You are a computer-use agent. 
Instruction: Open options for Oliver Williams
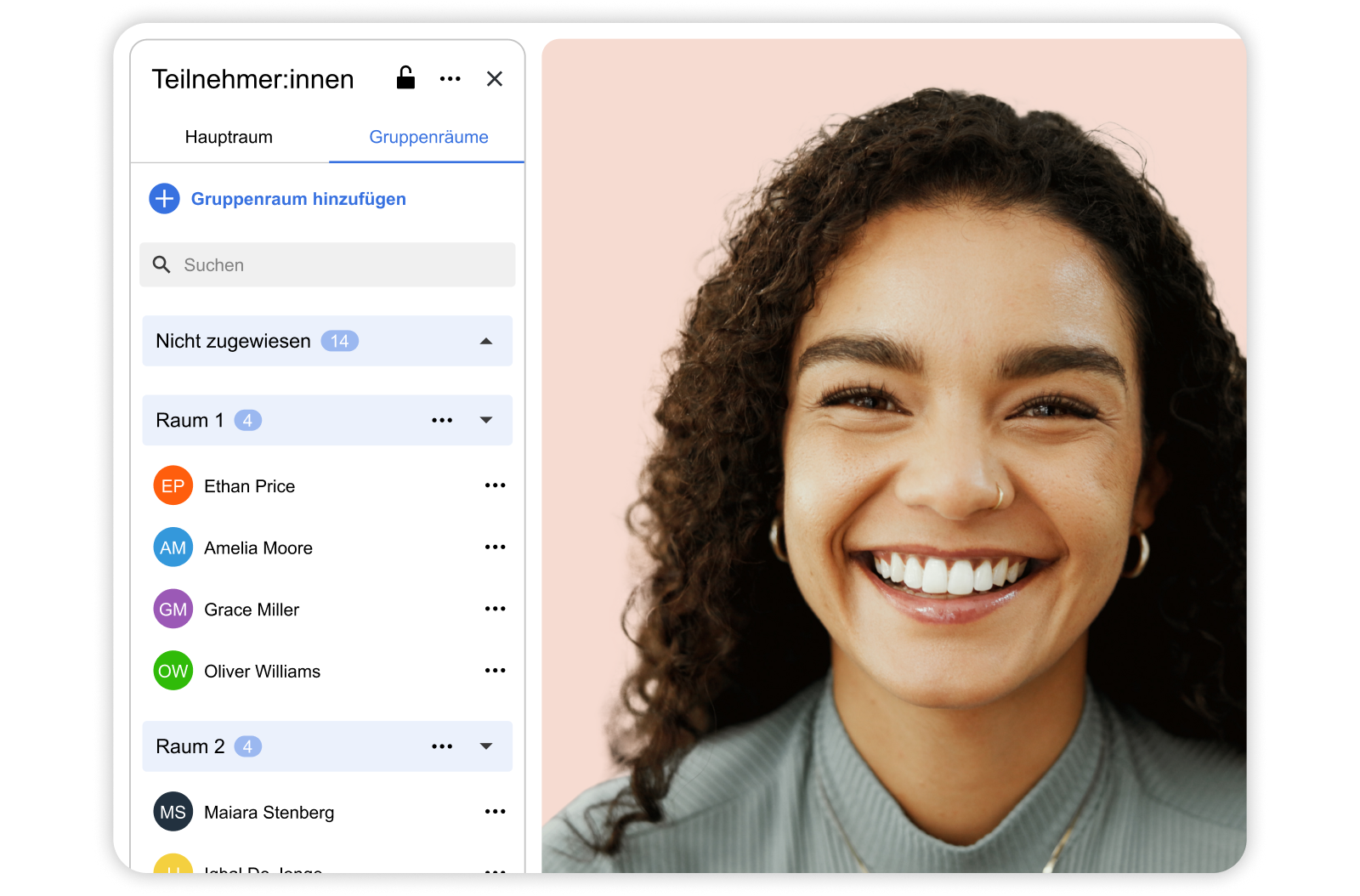pyautogui.click(x=495, y=671)
